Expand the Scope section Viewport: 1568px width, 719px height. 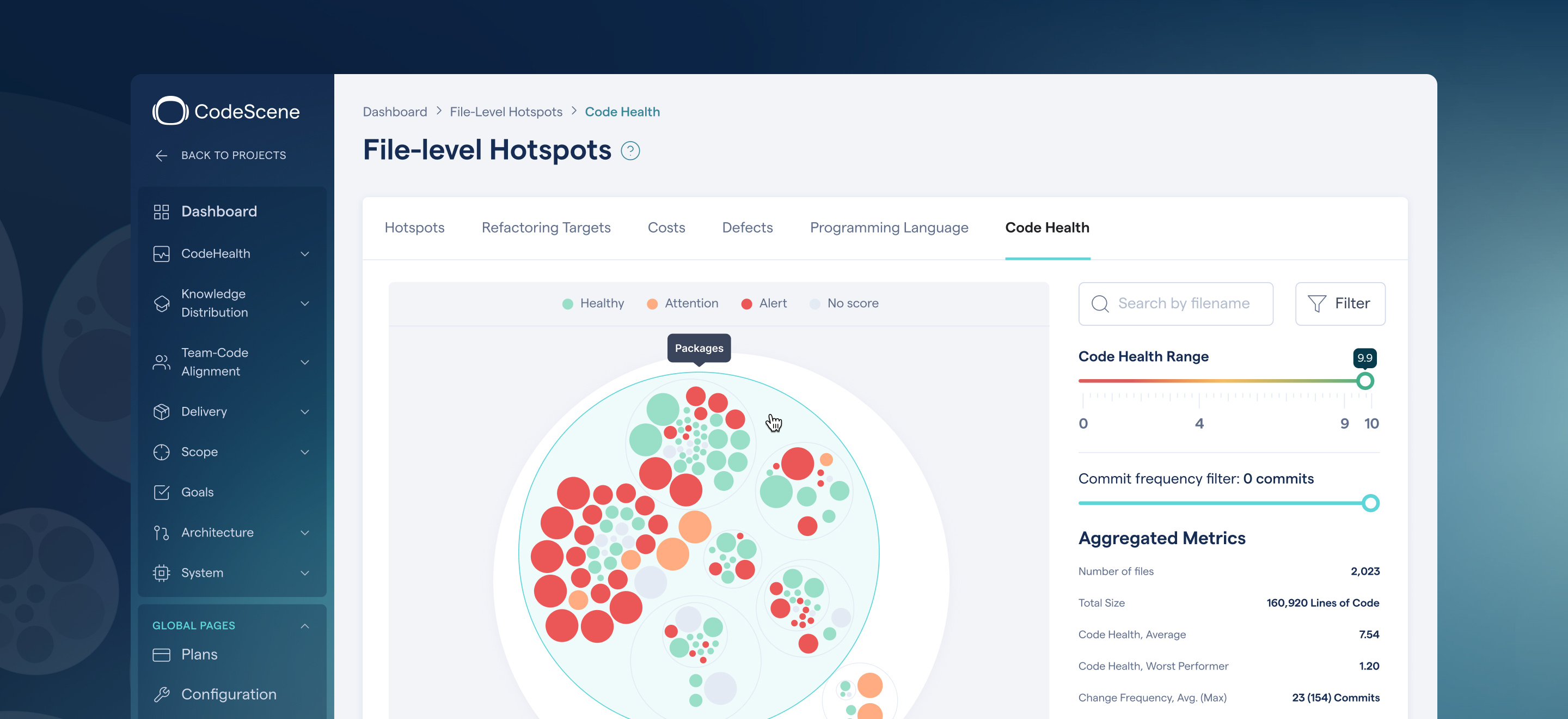point(304,452)
